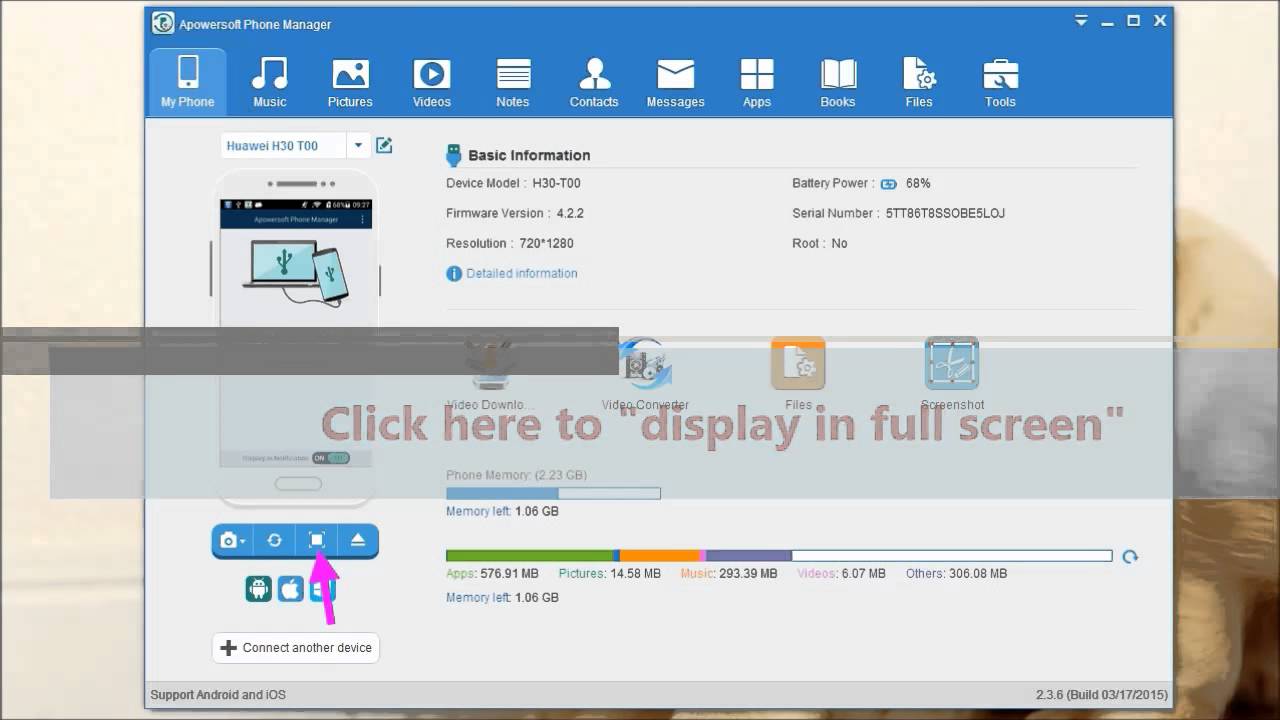1280x720 pixels.
Task: Click the purple Music storage segment
Action: coord(749,556)
